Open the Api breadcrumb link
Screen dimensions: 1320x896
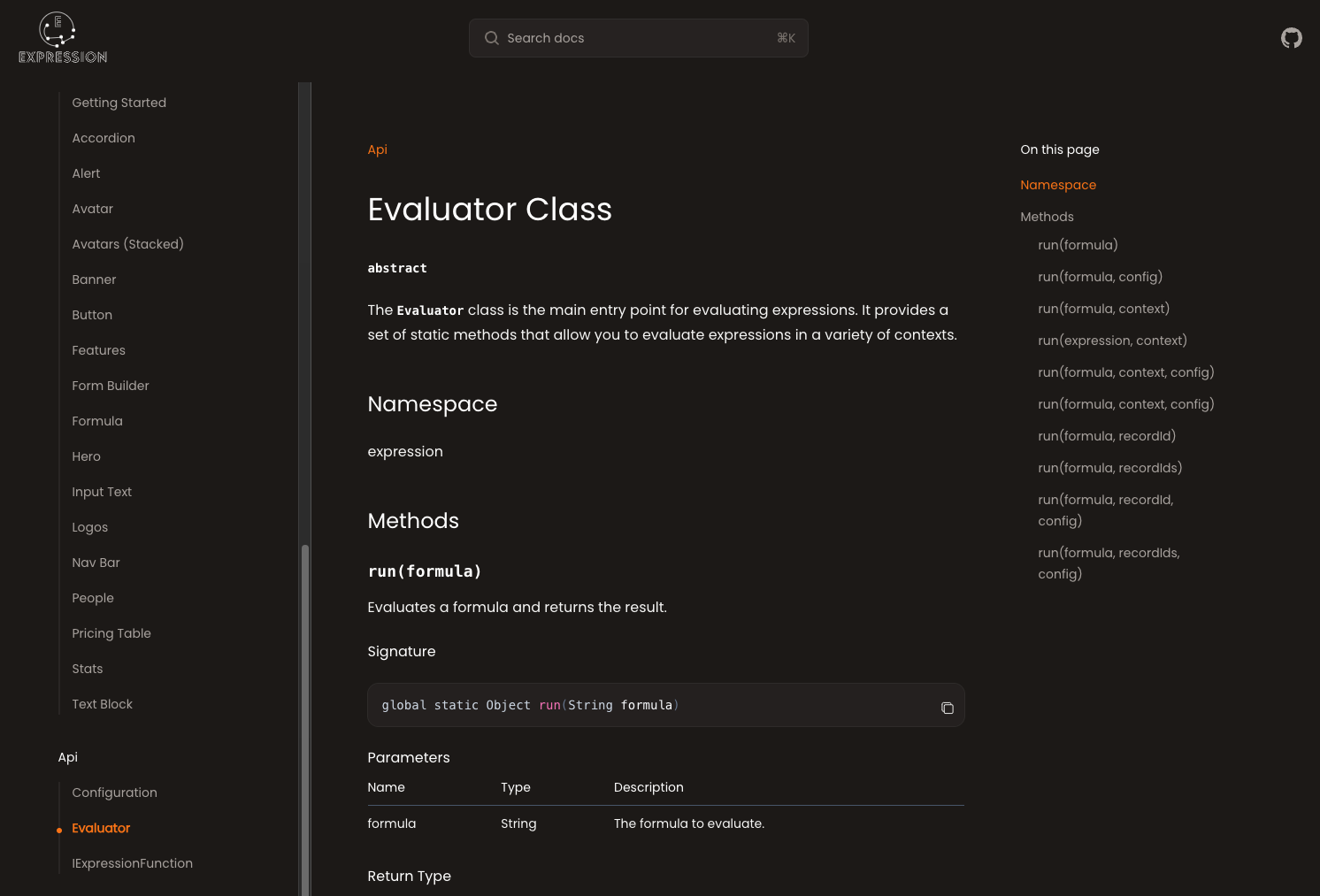[x=378, y=149]
